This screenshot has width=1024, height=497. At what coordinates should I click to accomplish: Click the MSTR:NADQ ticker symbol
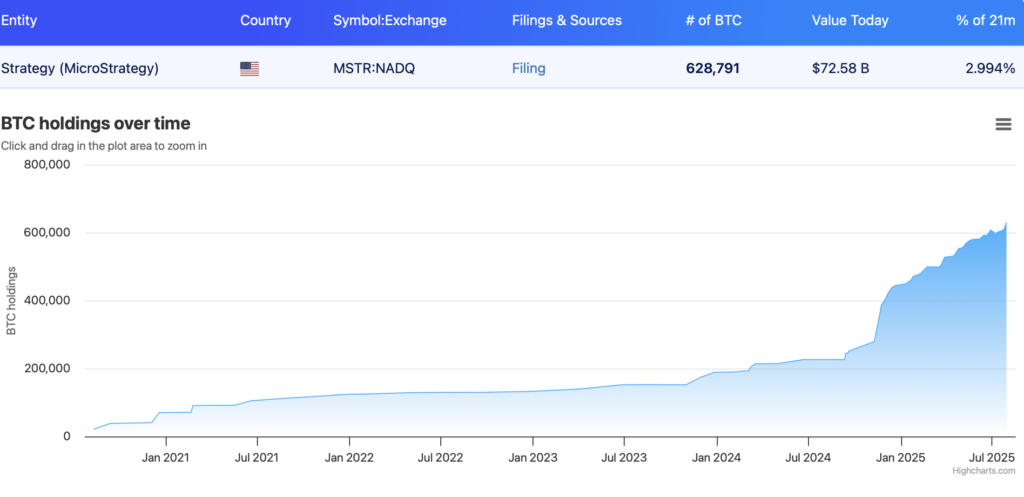(x=374, y=68)
